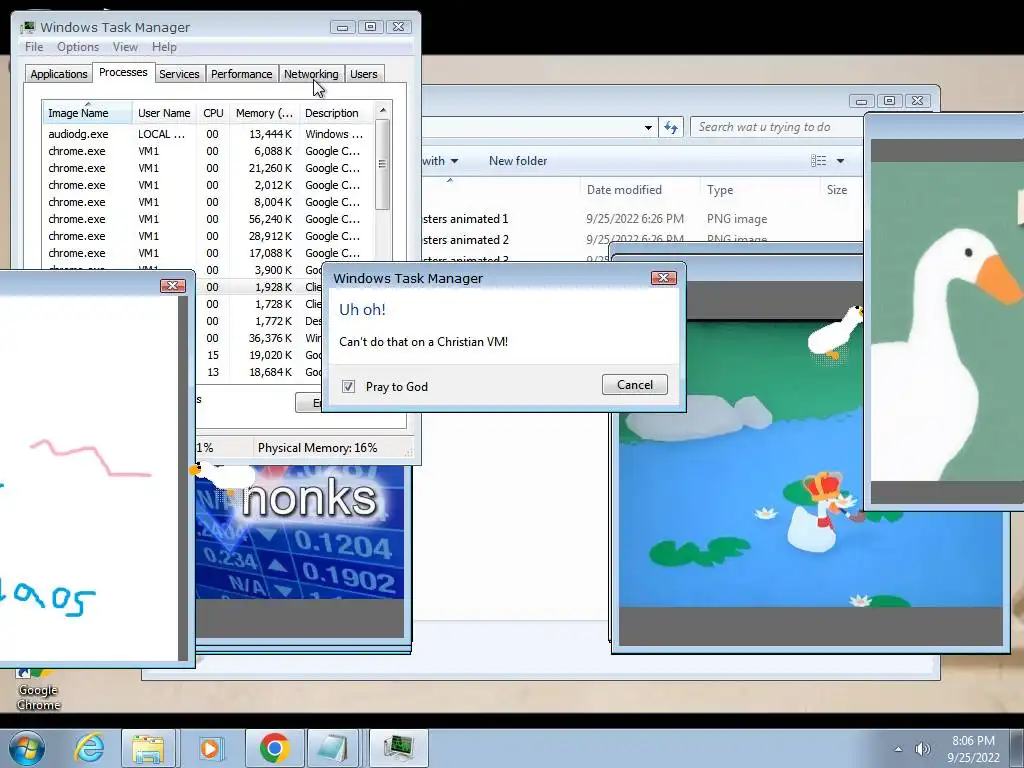Open the notepad-like taskbar app
This screenshot has height=768, width=1024.
point(331,748)
